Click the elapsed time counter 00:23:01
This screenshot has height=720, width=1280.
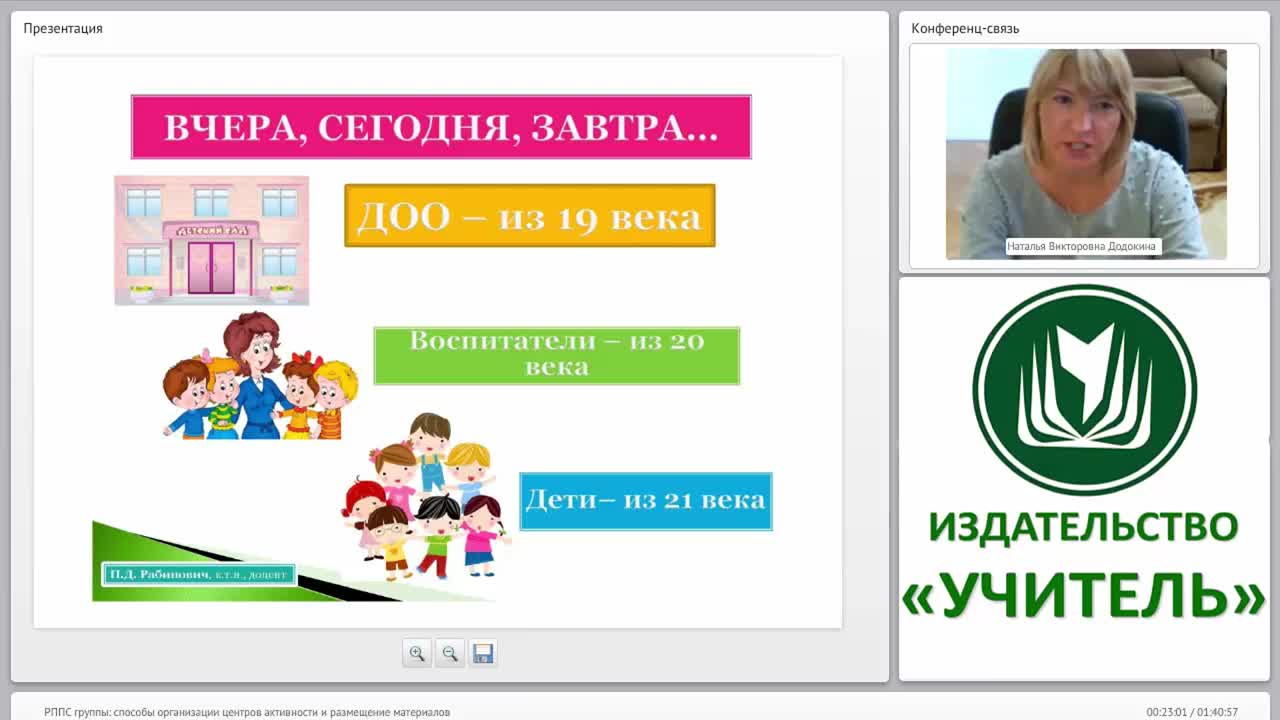pyautogui.click(x=1166, y=712)
